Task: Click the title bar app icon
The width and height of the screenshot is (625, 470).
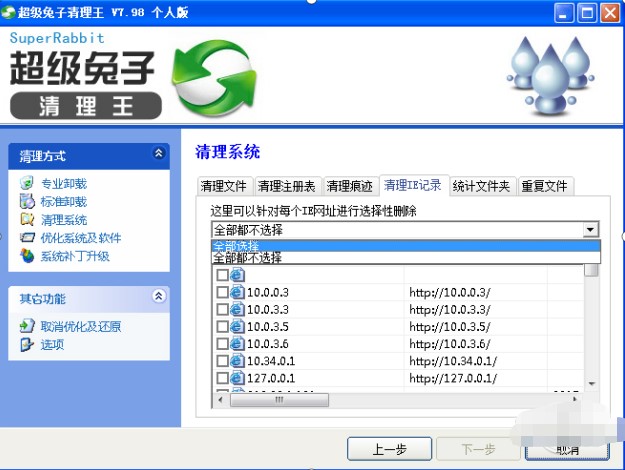Action: 8,12
